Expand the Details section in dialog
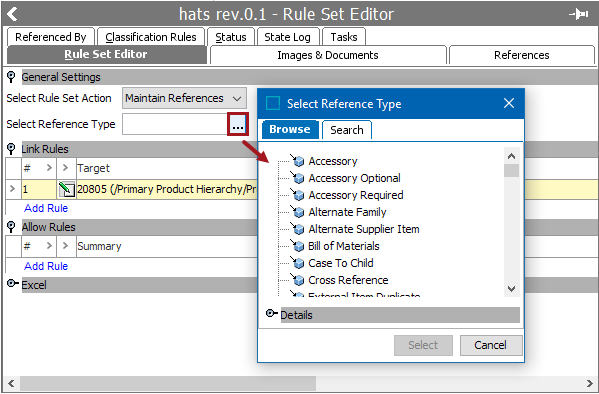Screen dimensions: 599x394 click(272, 314)
